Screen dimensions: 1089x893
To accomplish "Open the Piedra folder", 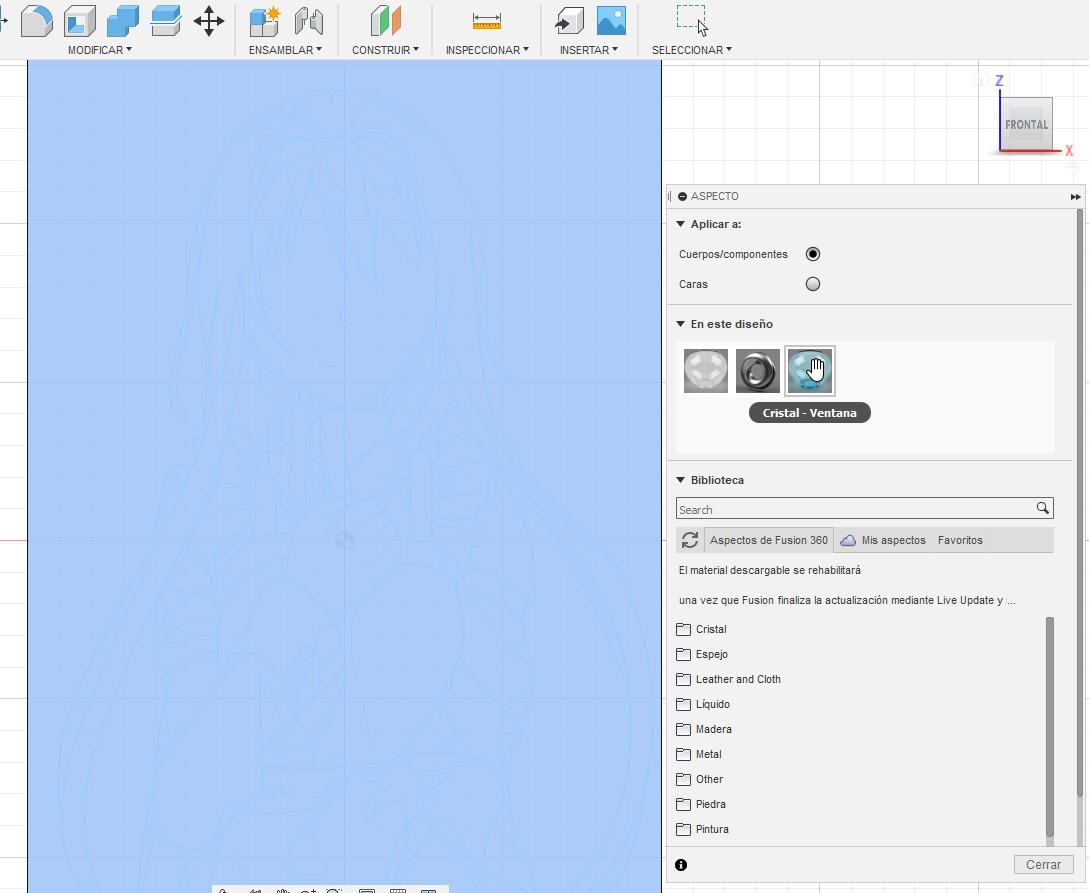I will (x=701, y=804).
